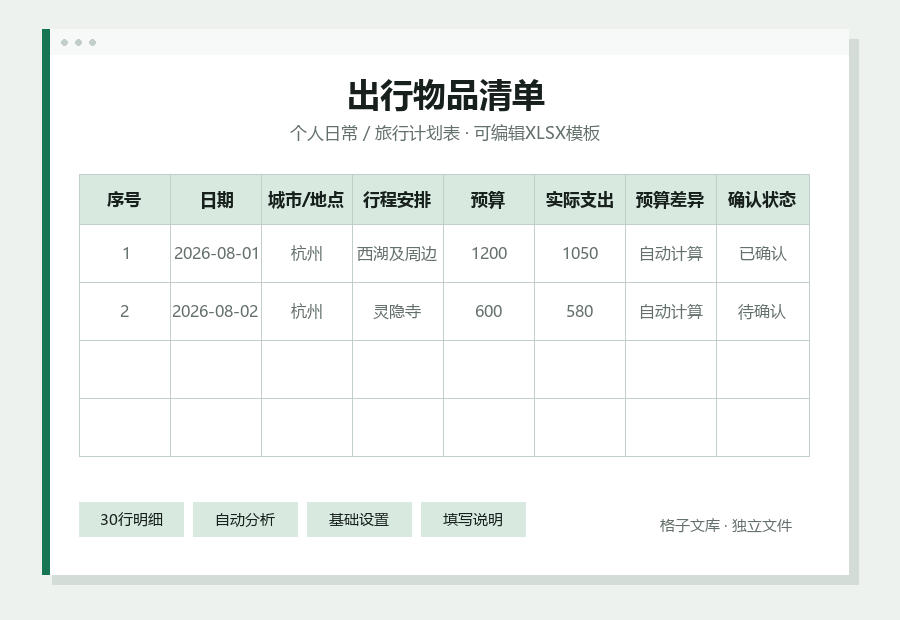Screen dimensions: 900x620
Task: Click 自动计算 in the 2026-08-01 row
Action: point(671,253)
